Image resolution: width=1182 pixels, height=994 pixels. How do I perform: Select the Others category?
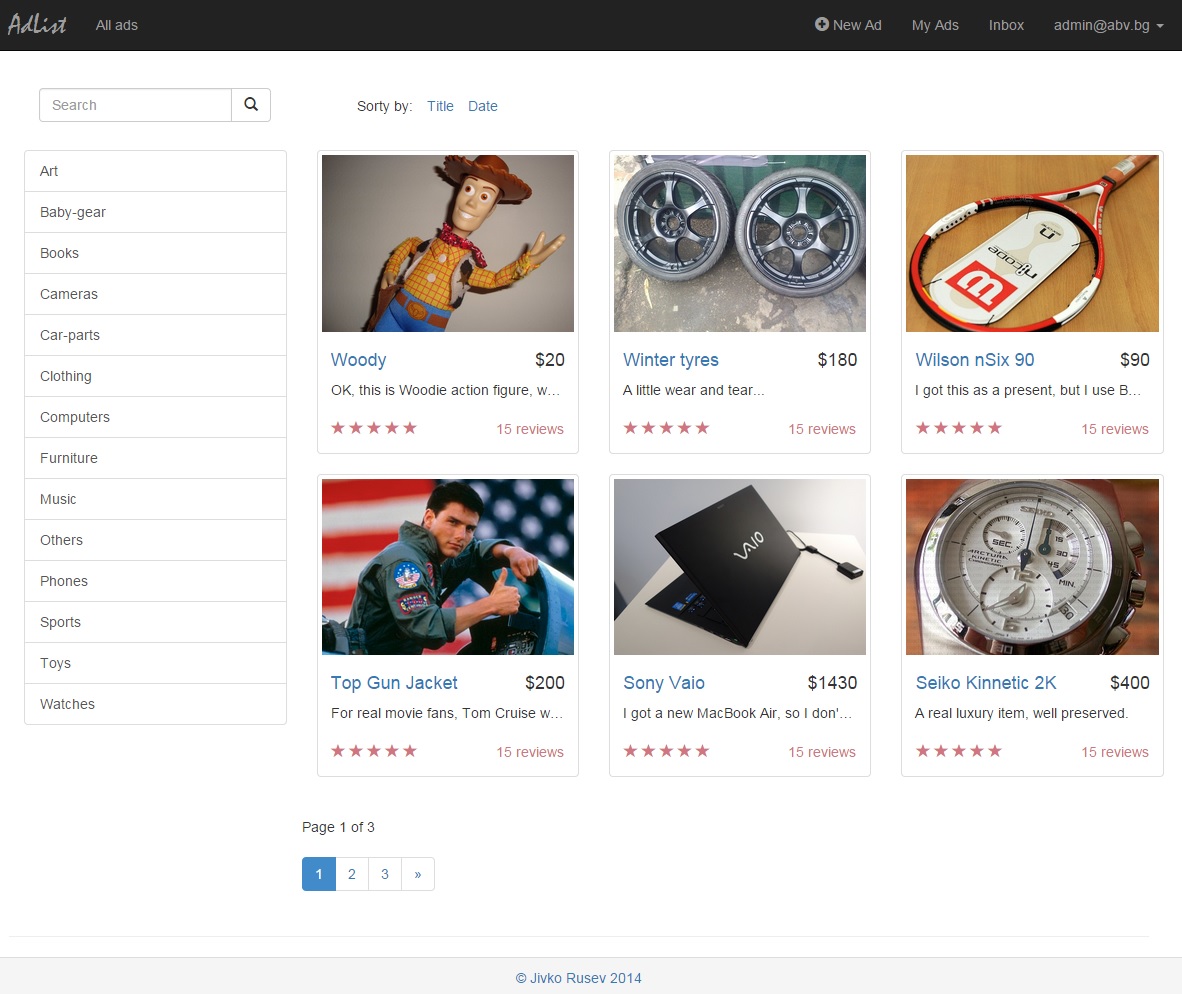pyautogui.click(x=155, y=540)
